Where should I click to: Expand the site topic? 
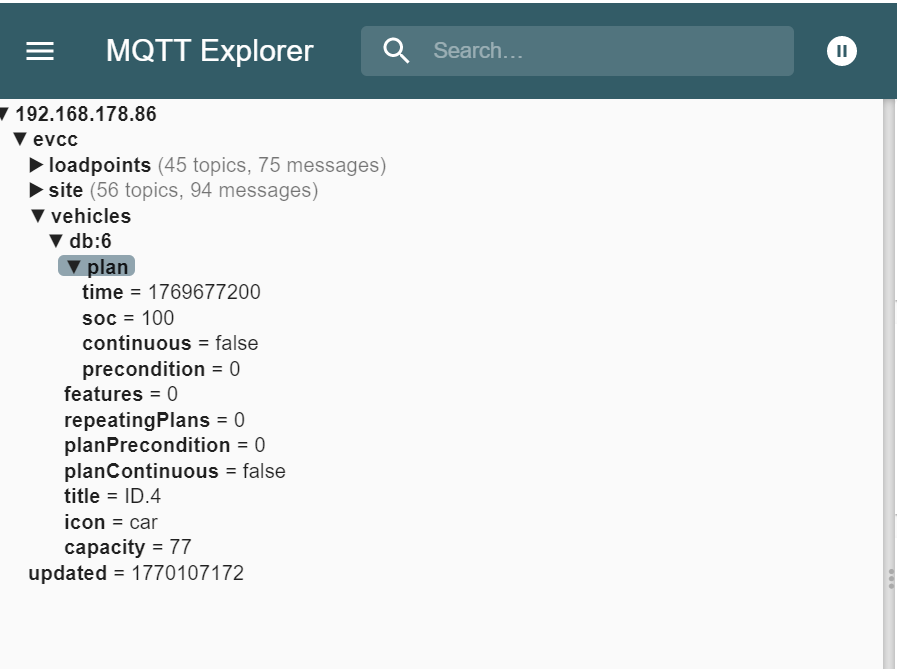pyautogui.click(x=37, y=190)
